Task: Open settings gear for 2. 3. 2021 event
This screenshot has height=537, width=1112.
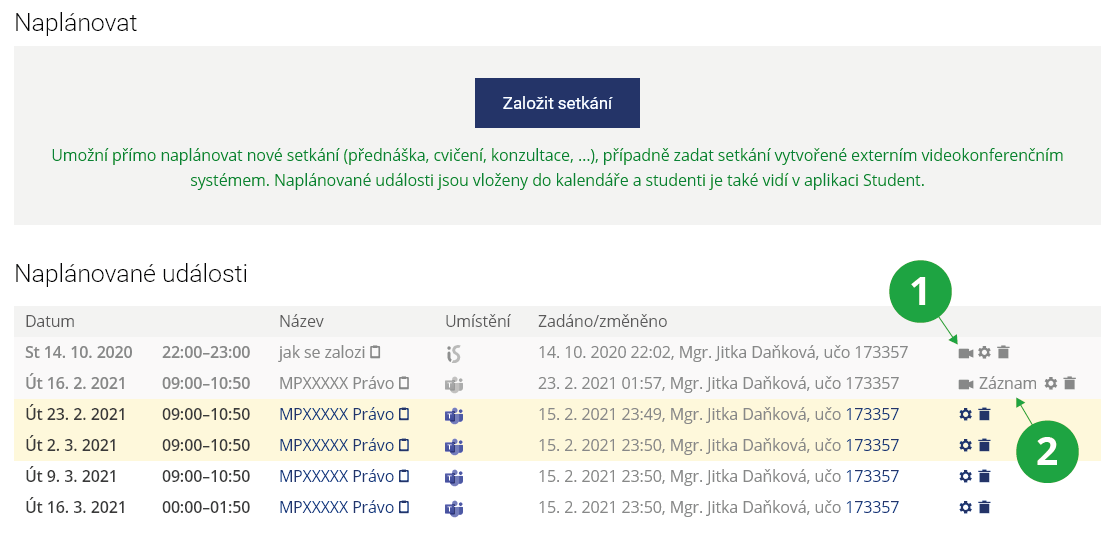Action: click(965, 445)
